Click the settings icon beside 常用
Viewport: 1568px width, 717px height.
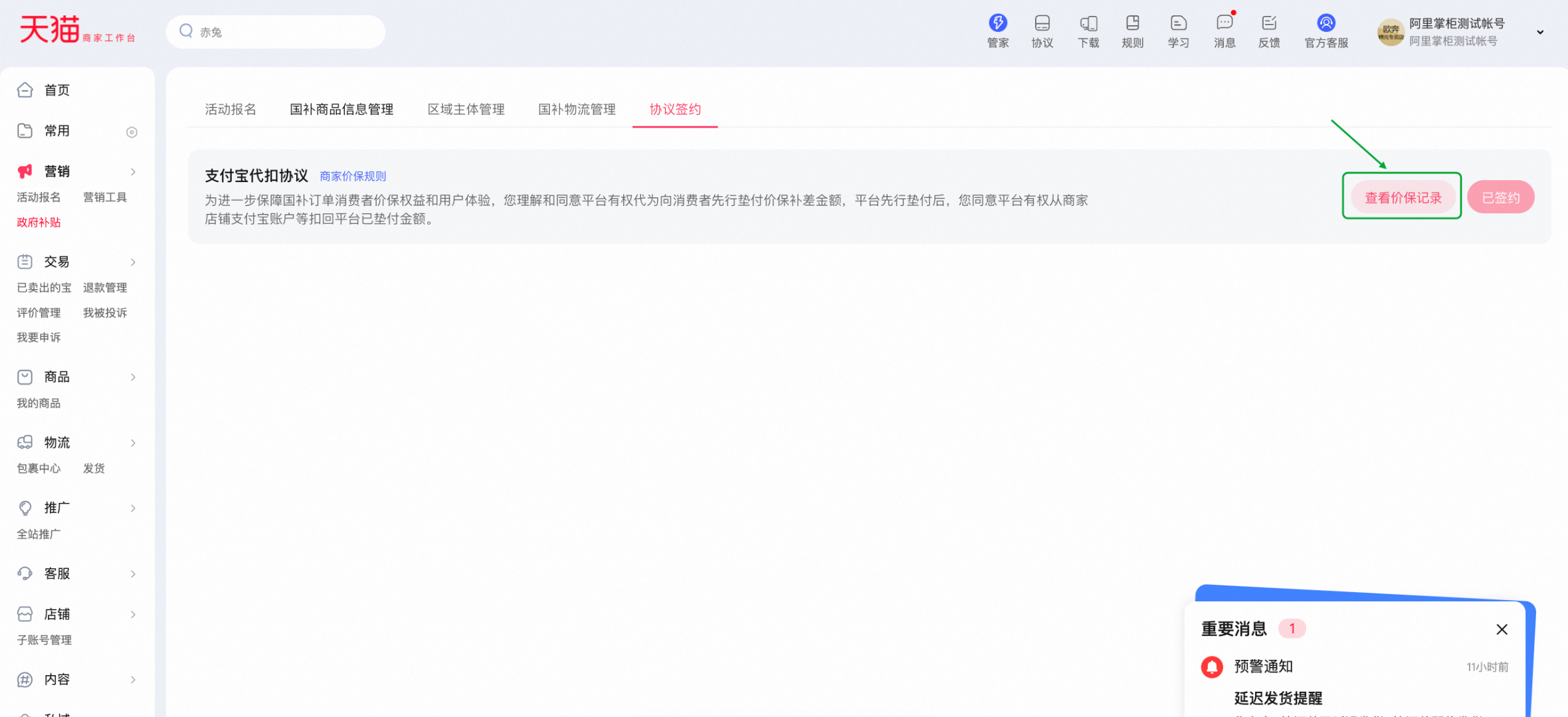click(x=132, y=132)
